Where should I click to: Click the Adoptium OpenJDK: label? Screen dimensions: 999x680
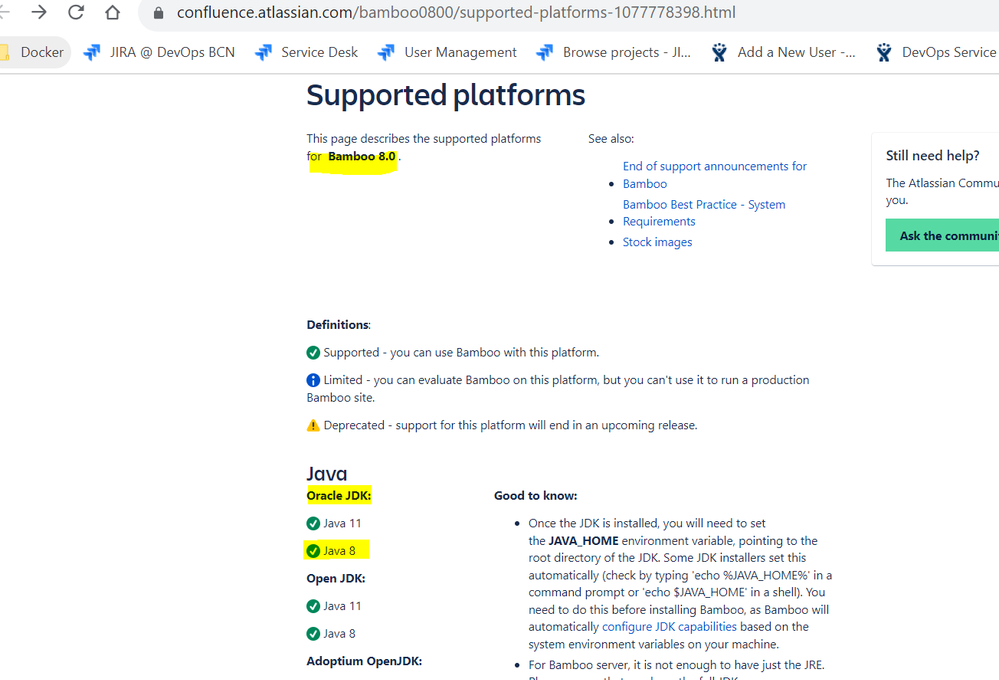coord(364,661)
